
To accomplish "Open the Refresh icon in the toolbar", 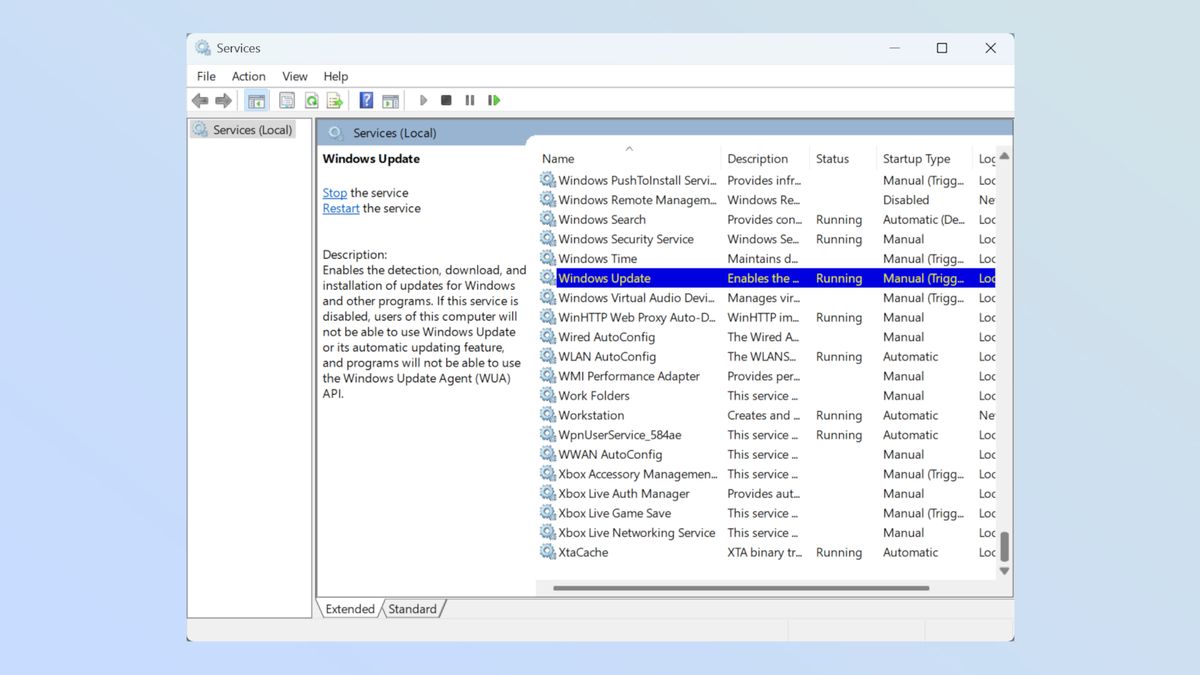I will coord(309,99).
